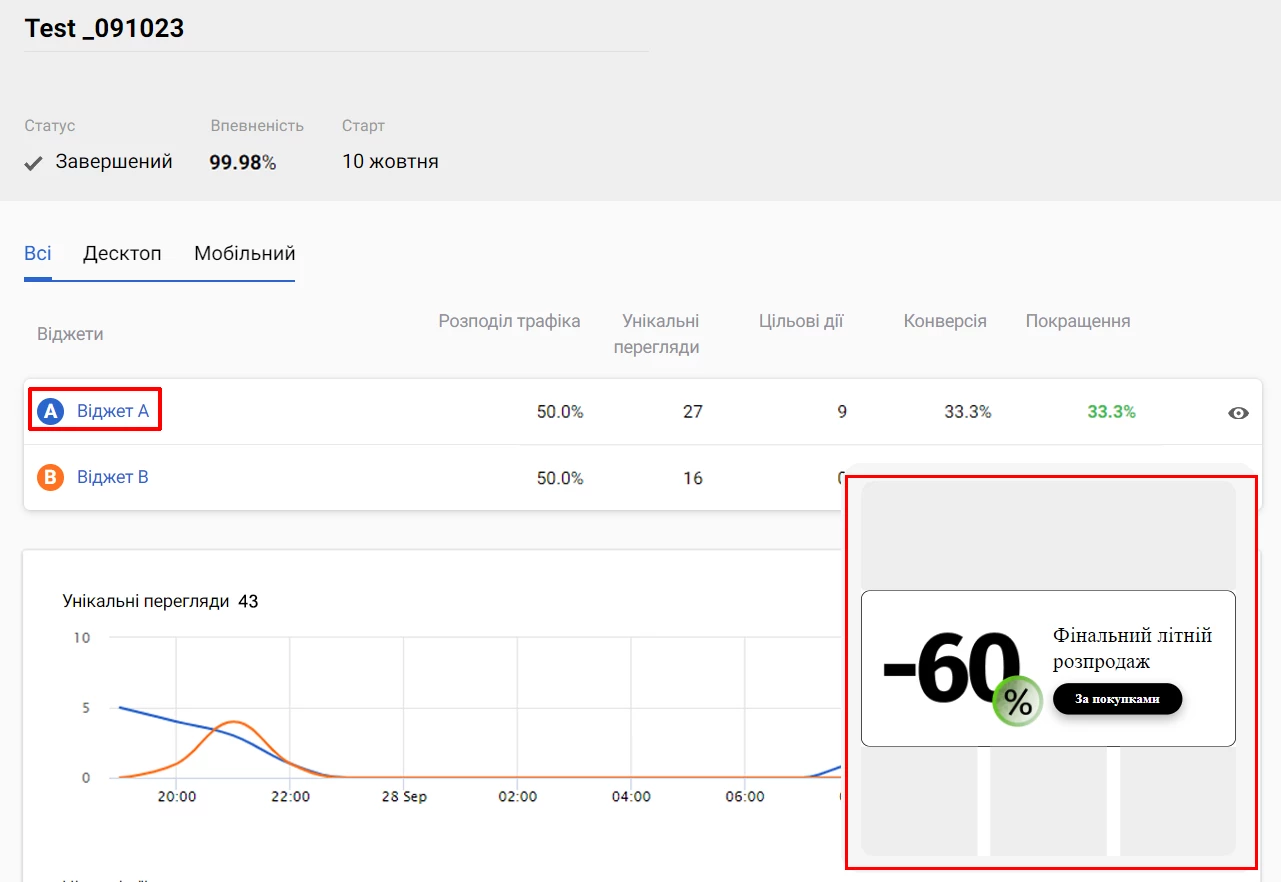Switch to the Мобільний tab
Image resolution: width=1281 pixels, height=882 pixels.
(245, 253)
